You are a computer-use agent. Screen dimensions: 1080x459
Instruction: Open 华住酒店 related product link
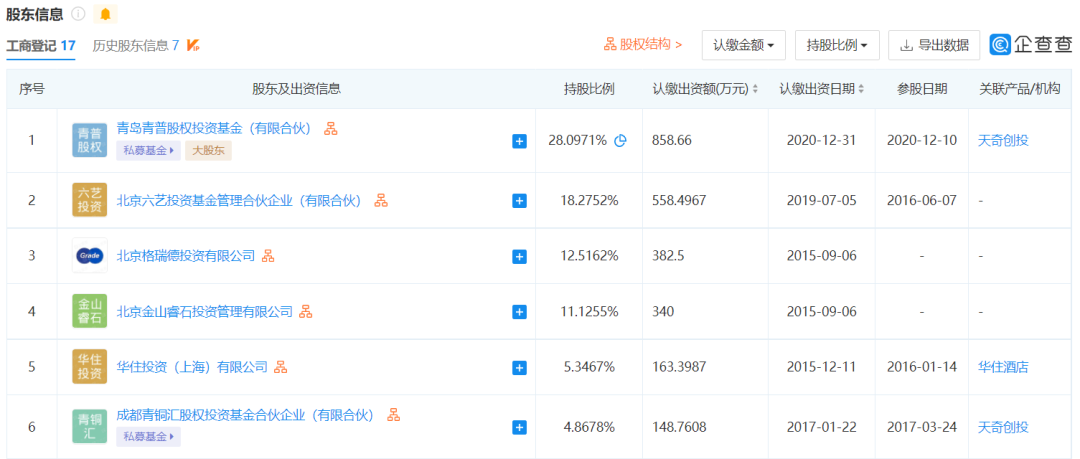1003,367
